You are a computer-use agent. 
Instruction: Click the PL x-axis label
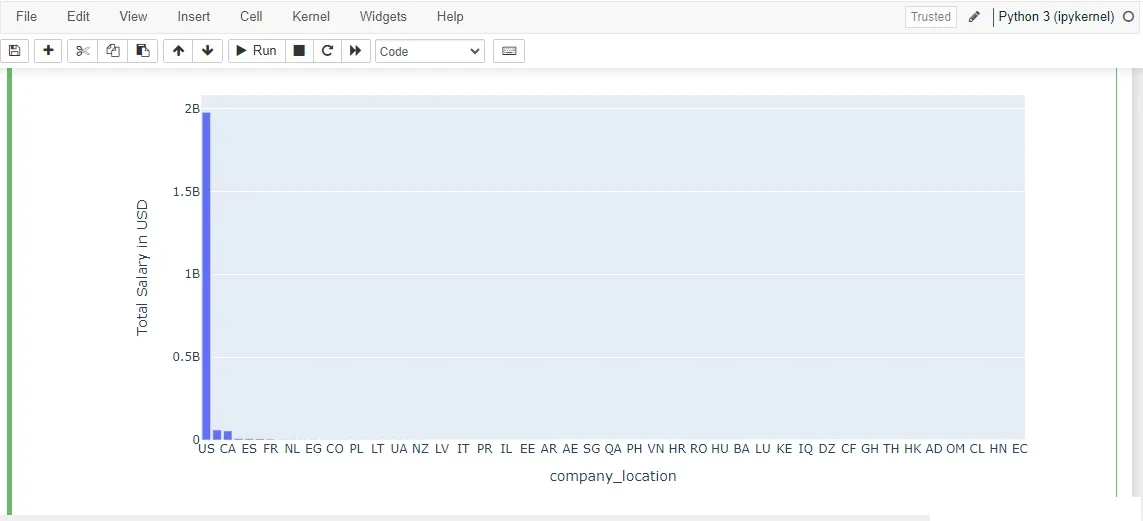point(356,449)
